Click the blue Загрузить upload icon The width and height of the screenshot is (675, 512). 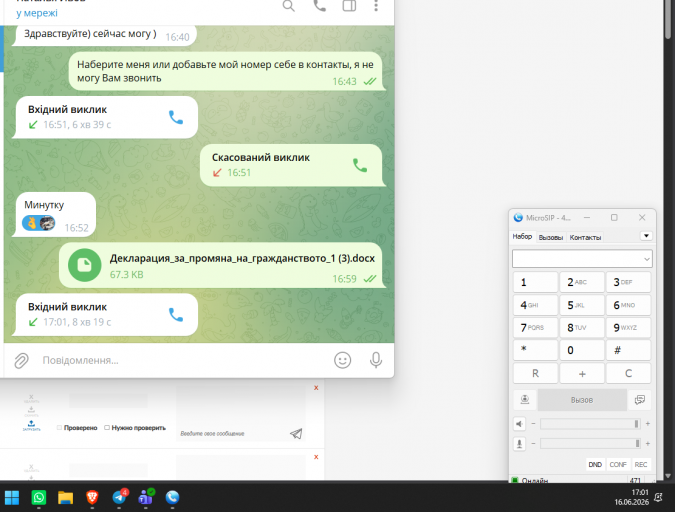[x=31, y=426]
